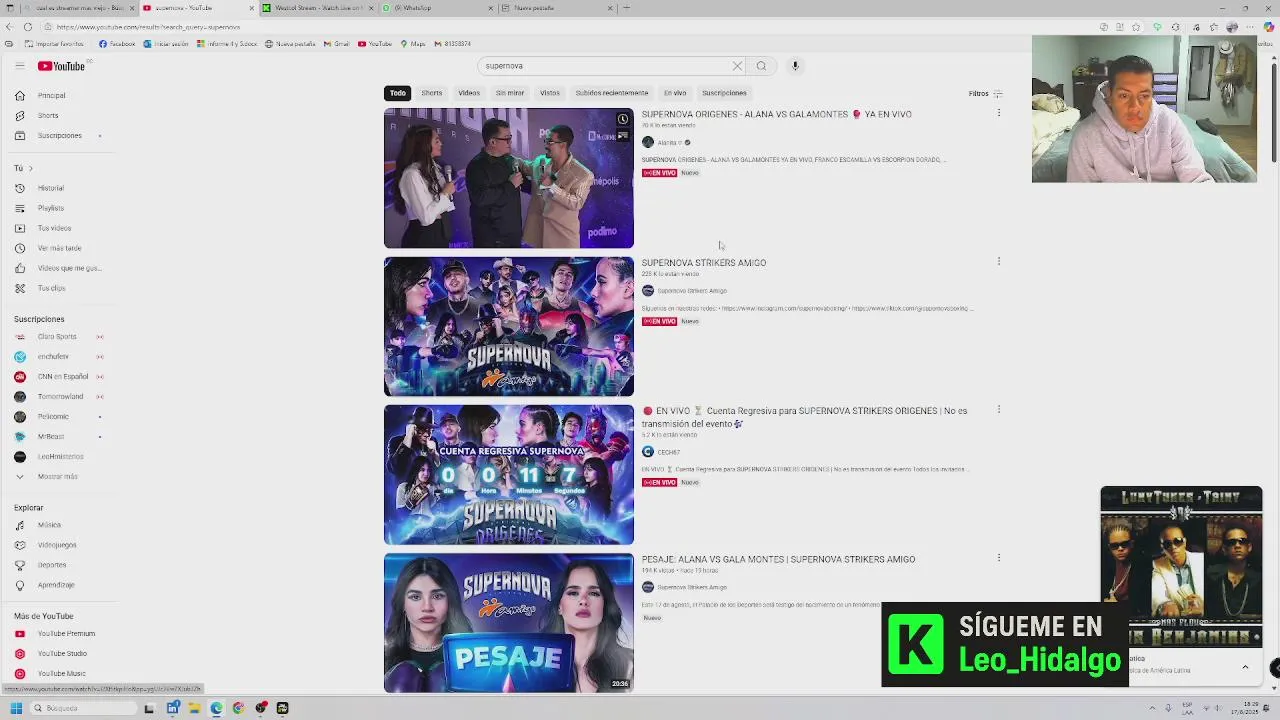
Task: Open the Pelicomic subscription channel
Action: tap(60, 417)
